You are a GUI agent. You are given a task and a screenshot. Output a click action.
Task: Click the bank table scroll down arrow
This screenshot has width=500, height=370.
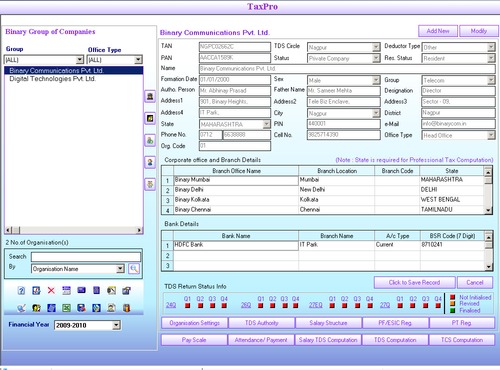click(488, 266)
